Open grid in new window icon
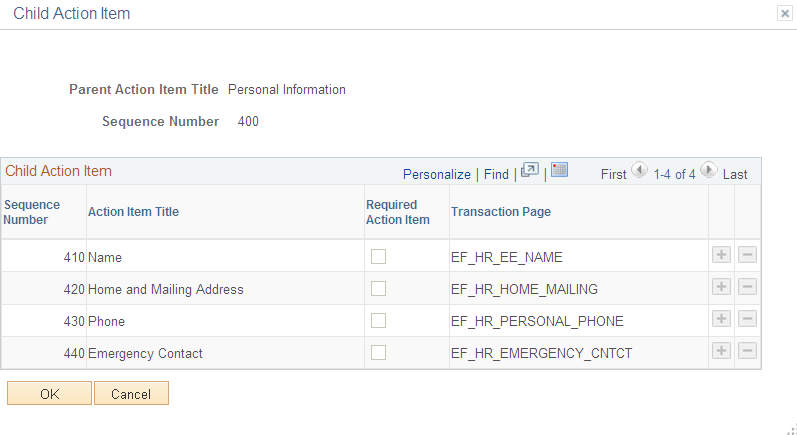The height and width of the screenshot is (435, 797). (530, 170)
